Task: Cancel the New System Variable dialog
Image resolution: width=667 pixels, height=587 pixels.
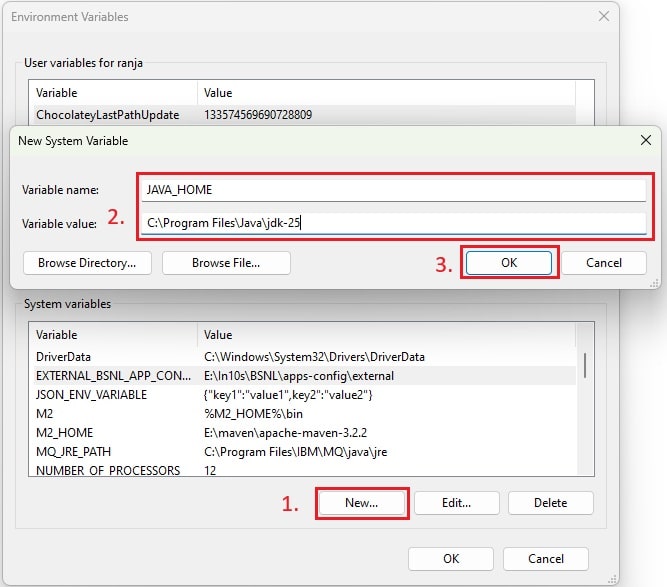Action: [604, 263]
